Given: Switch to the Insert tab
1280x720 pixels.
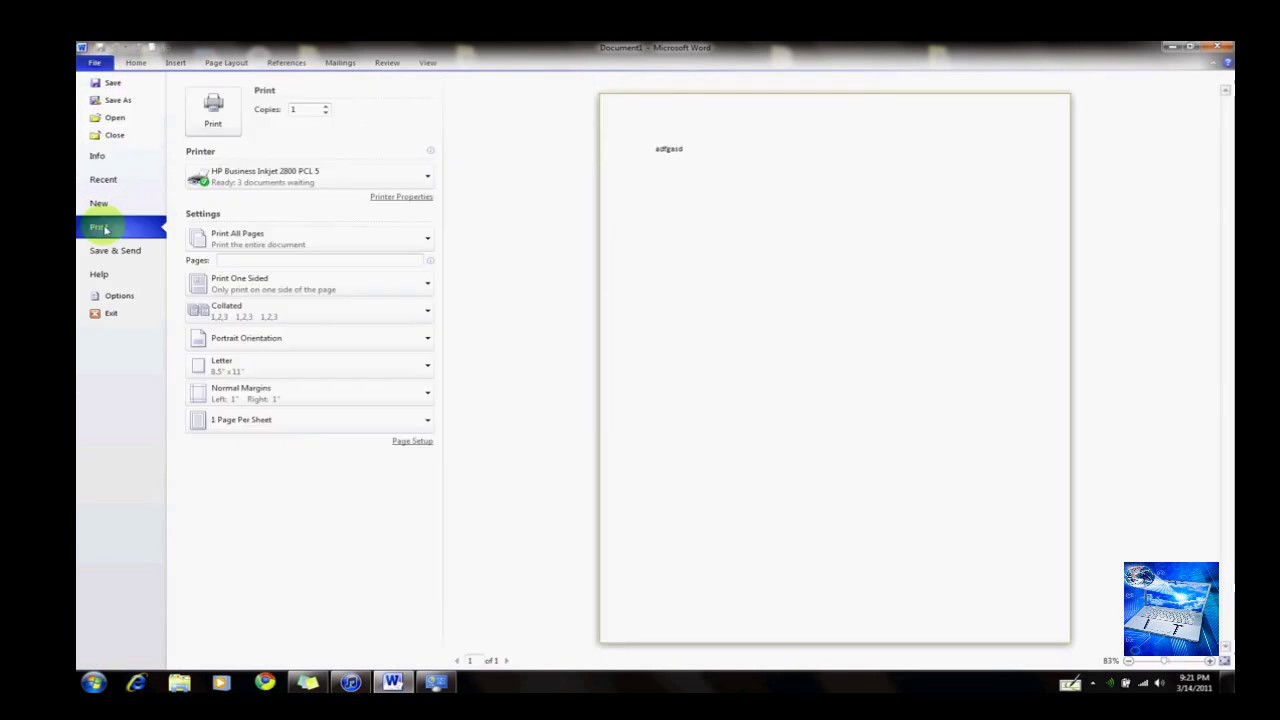Looking at the screenshot, I should (x=176, y=63).
